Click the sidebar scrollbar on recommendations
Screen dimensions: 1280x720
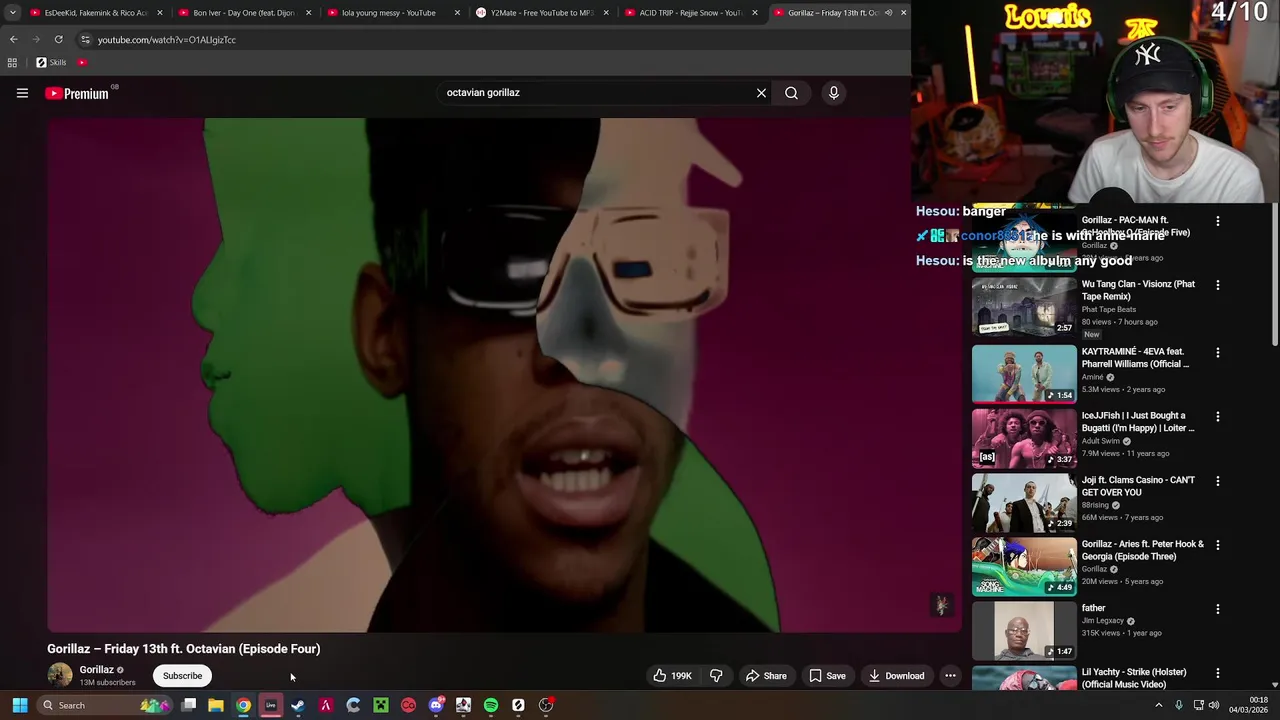tap(1274, 275)
